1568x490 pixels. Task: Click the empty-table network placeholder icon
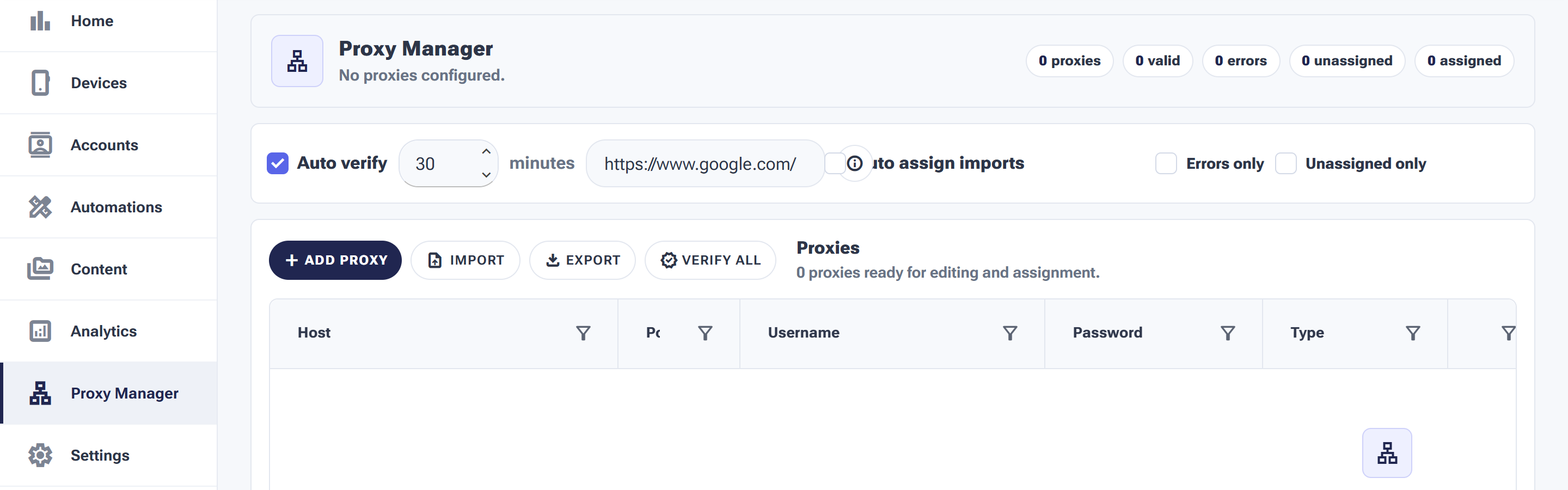[1387, 453]
